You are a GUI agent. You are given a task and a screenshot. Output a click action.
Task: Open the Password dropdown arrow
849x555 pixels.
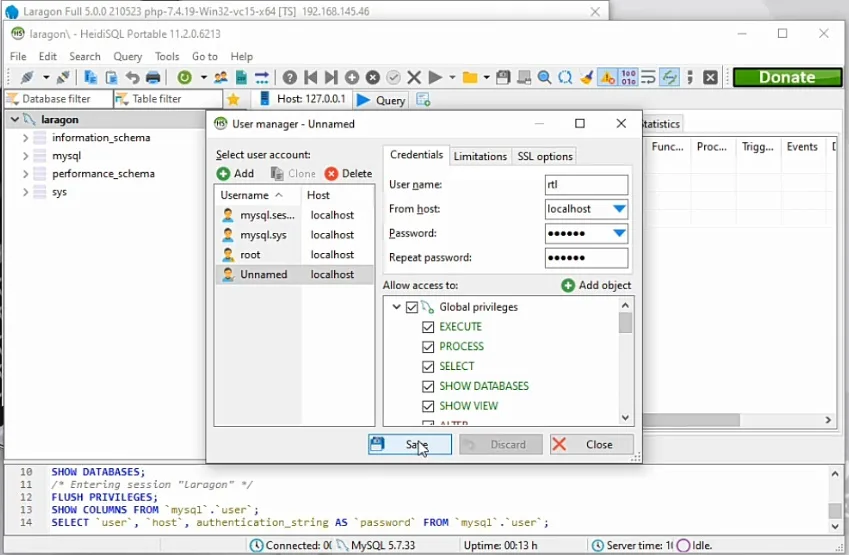coord(619,233)
